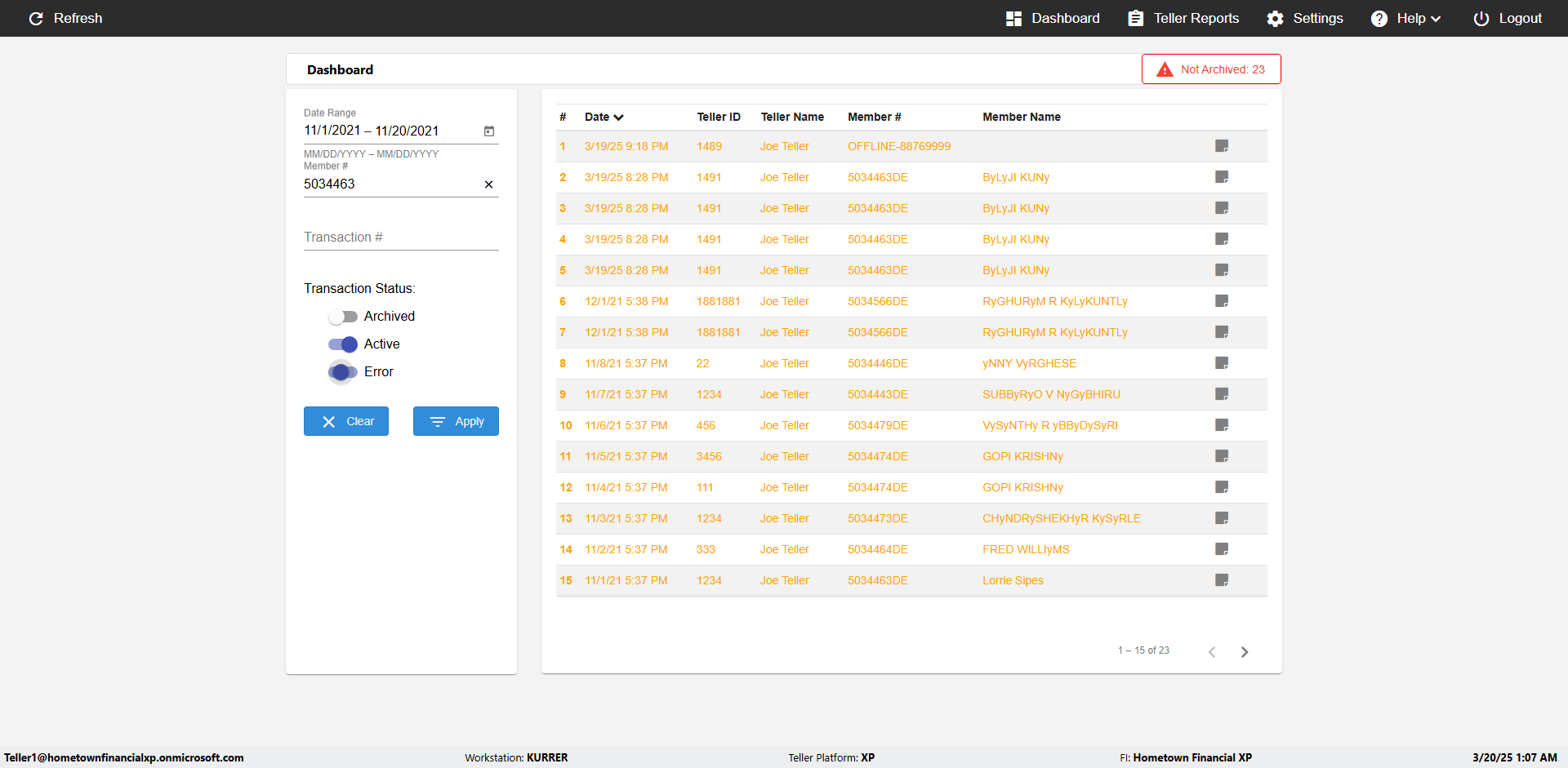Open note icon for row 13 CHyNDRySHEKHyR
Image resolution: width=1568 pixels, height=768 pixels.
pyautogui.click(x=1222, y=518)
